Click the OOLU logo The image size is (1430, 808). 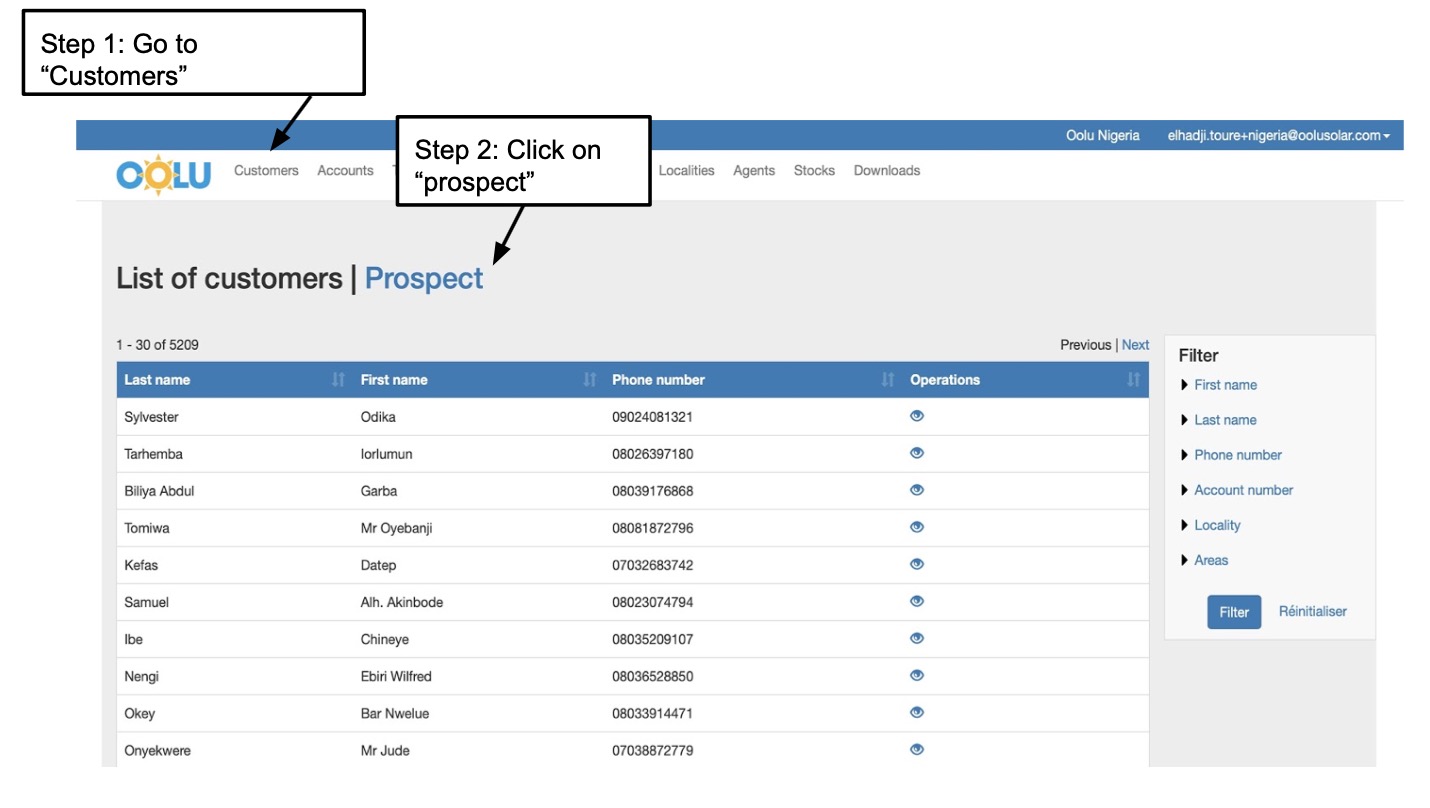click(163, 175)
